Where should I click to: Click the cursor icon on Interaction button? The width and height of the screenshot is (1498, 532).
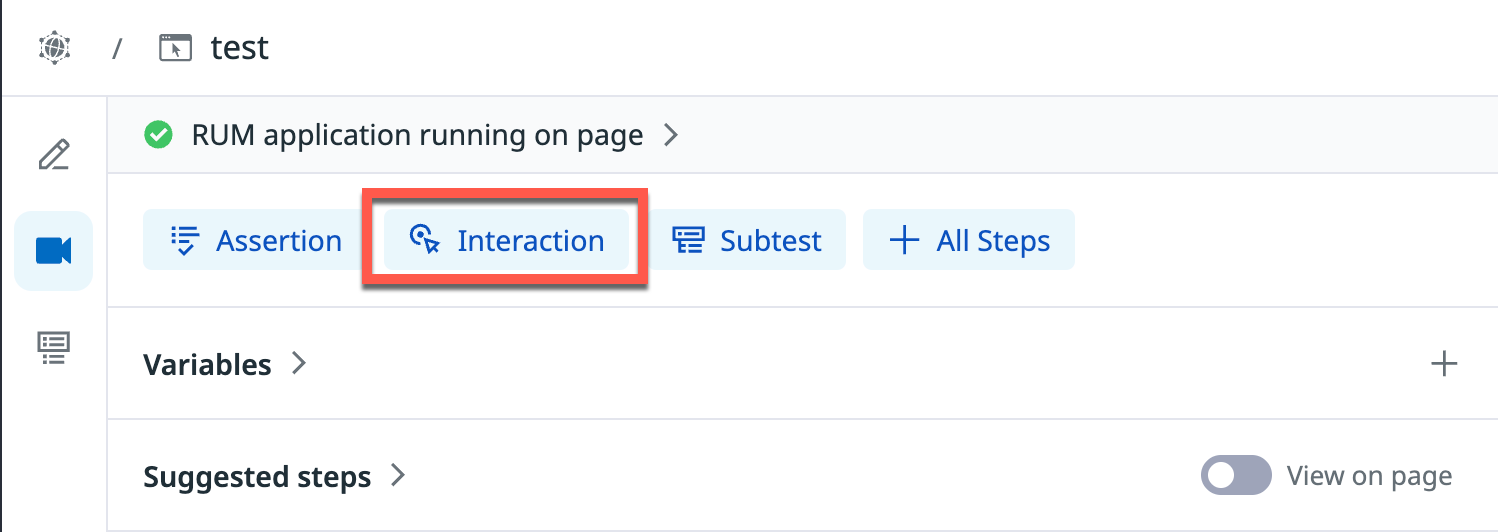[x=425, y=240]
